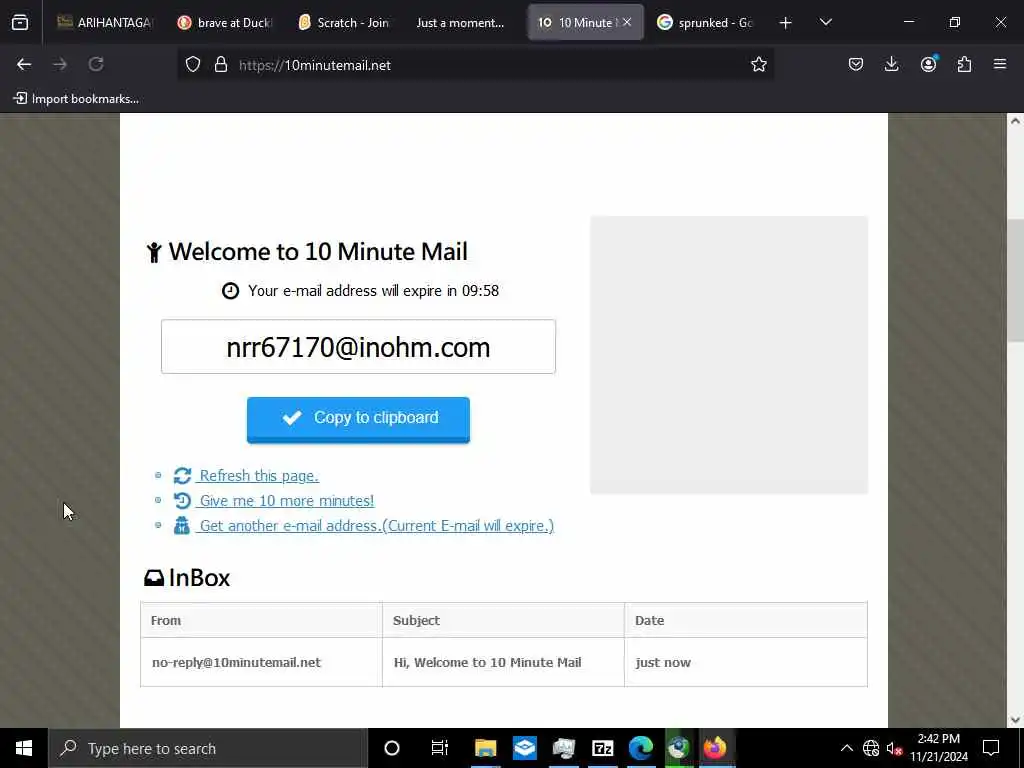1024x768 pixels.
Task: List all tabs dropdown arrow
Action: tap(825, 23)
